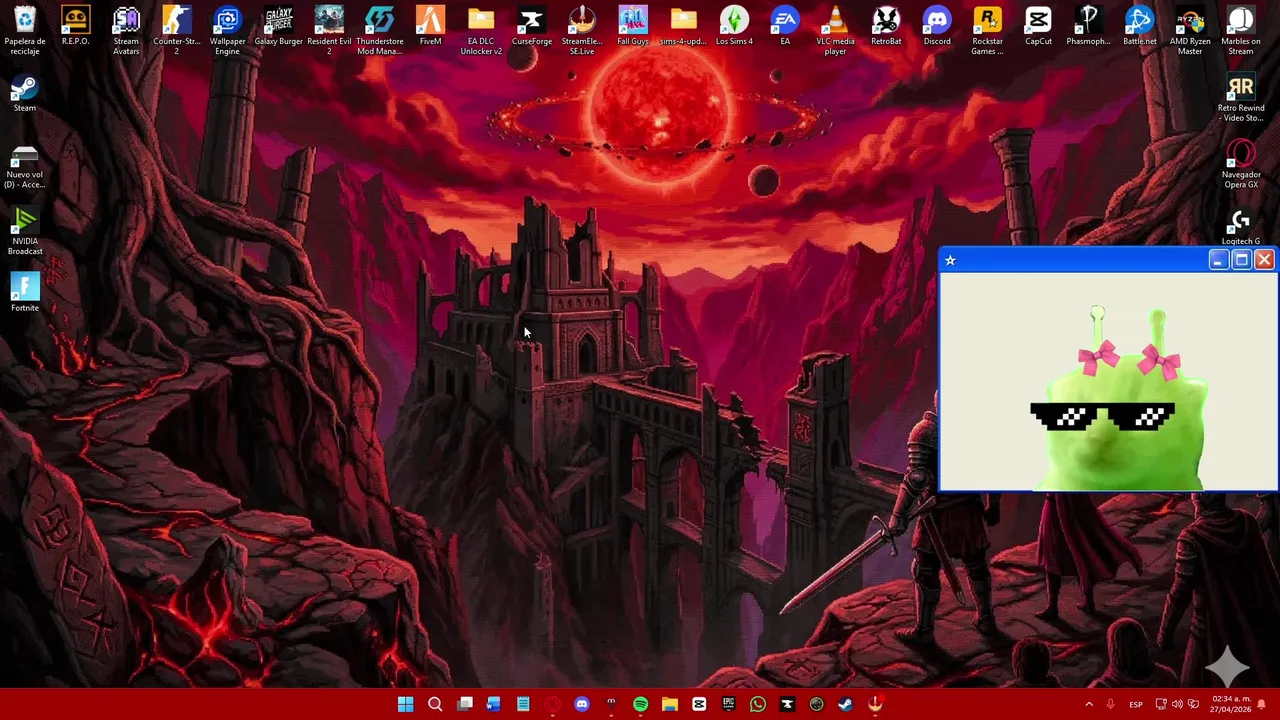Open the sims-4-upd... folder icon

[x=683, y=25]
